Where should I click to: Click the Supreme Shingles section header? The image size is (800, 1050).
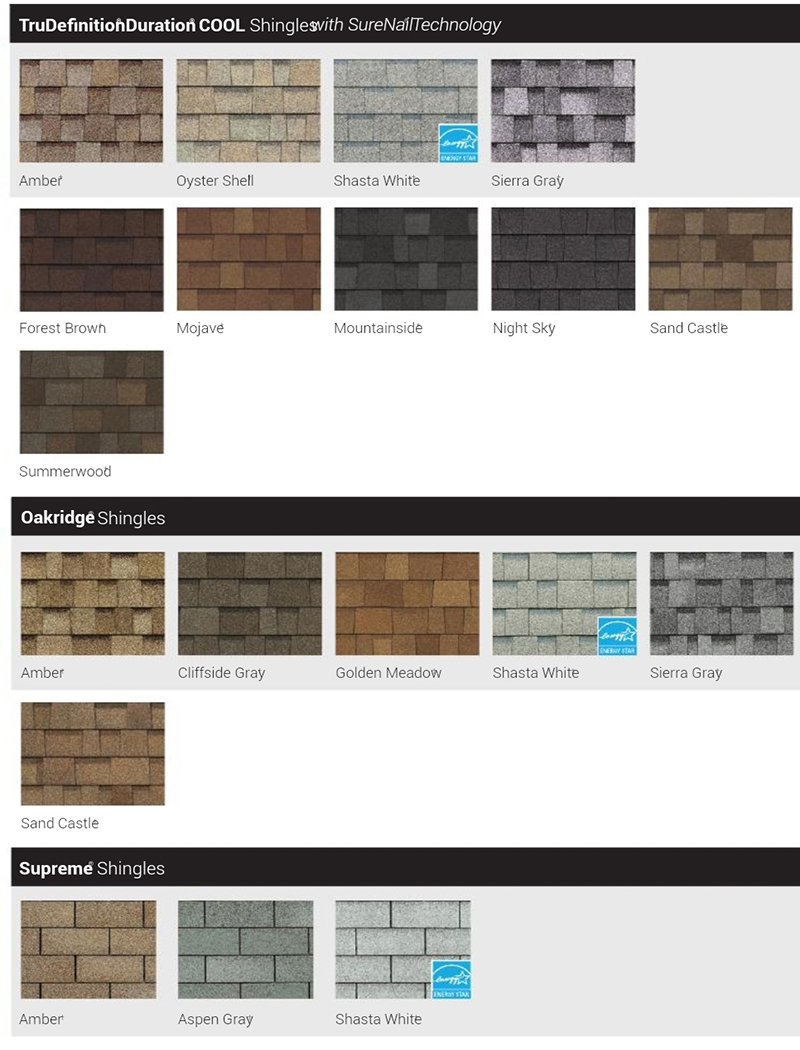tap(92, 868)
